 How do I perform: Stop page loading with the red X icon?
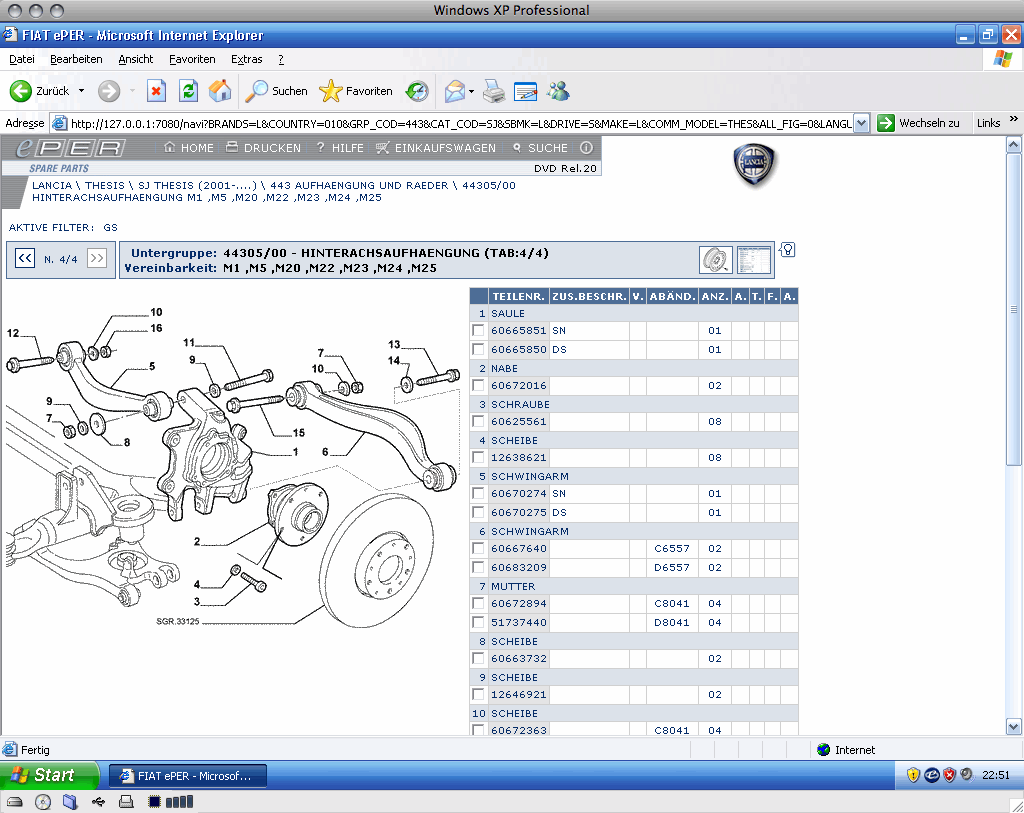(156, 91)
